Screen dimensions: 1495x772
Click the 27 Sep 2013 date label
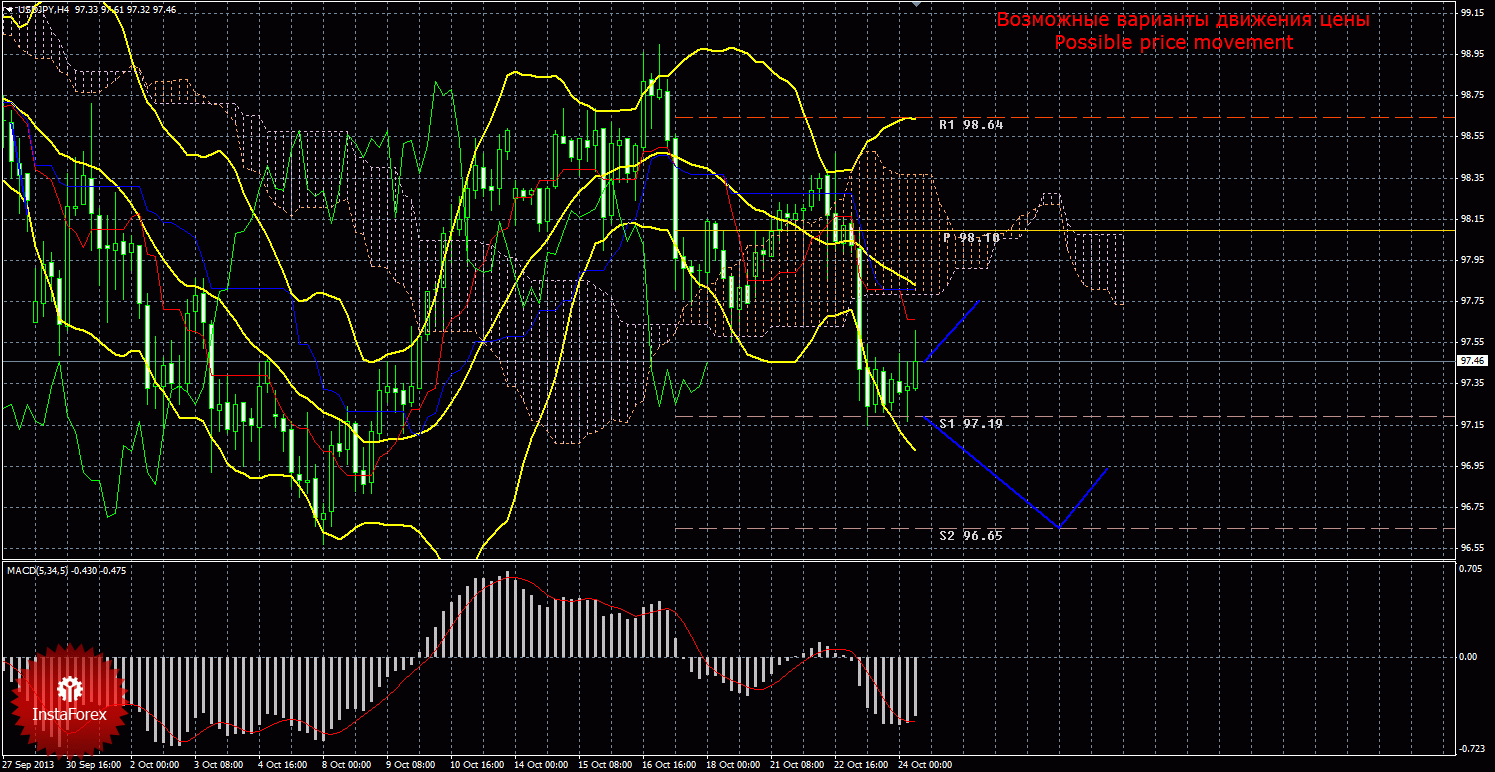point(27,765)
